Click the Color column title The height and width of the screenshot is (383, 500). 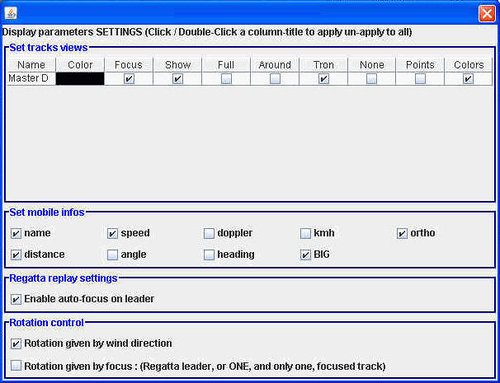[80, 65]
